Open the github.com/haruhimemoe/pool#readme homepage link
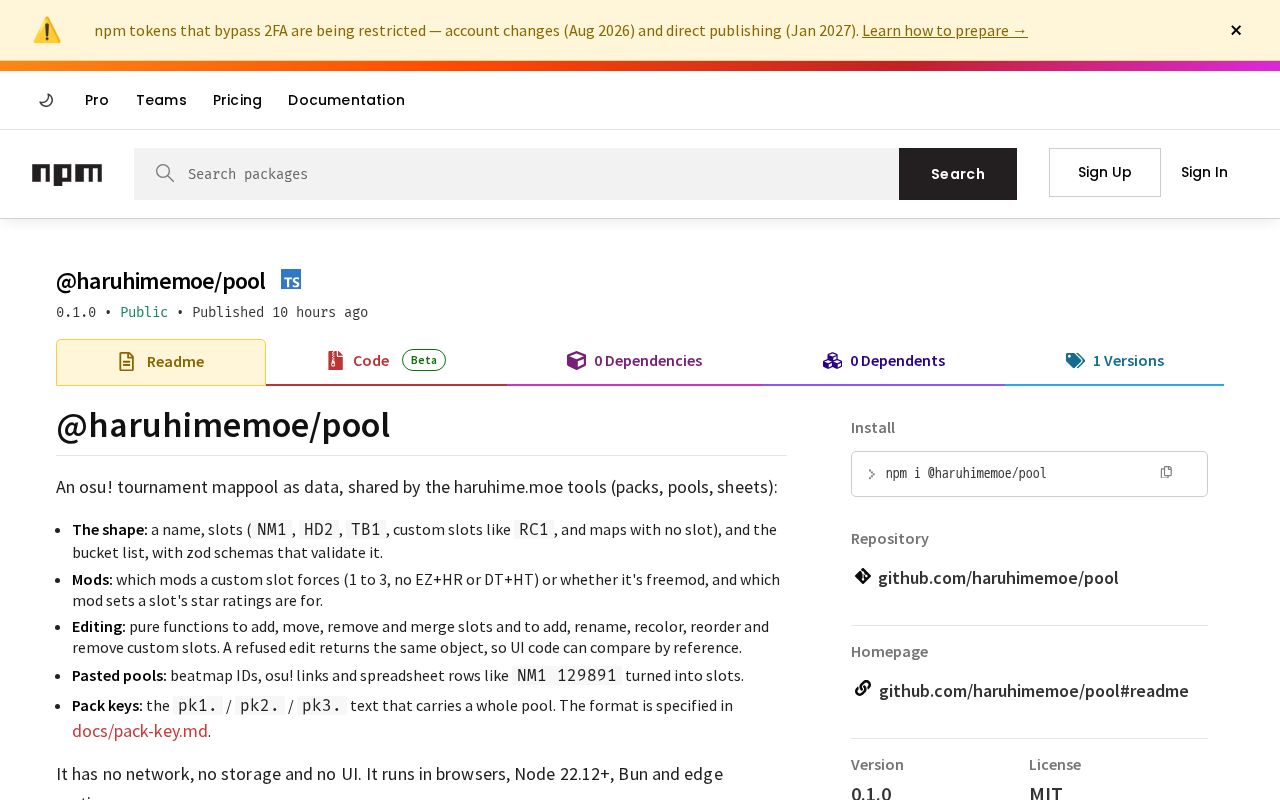 pos(1034,691)
